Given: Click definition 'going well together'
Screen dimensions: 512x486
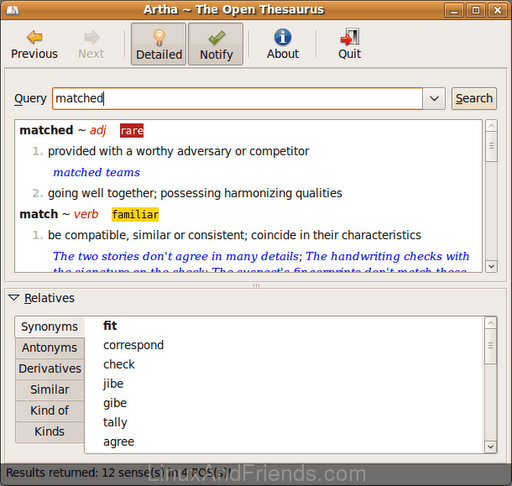Looking at the screenshot, I should pyautogui.click(x=195, y=193).
